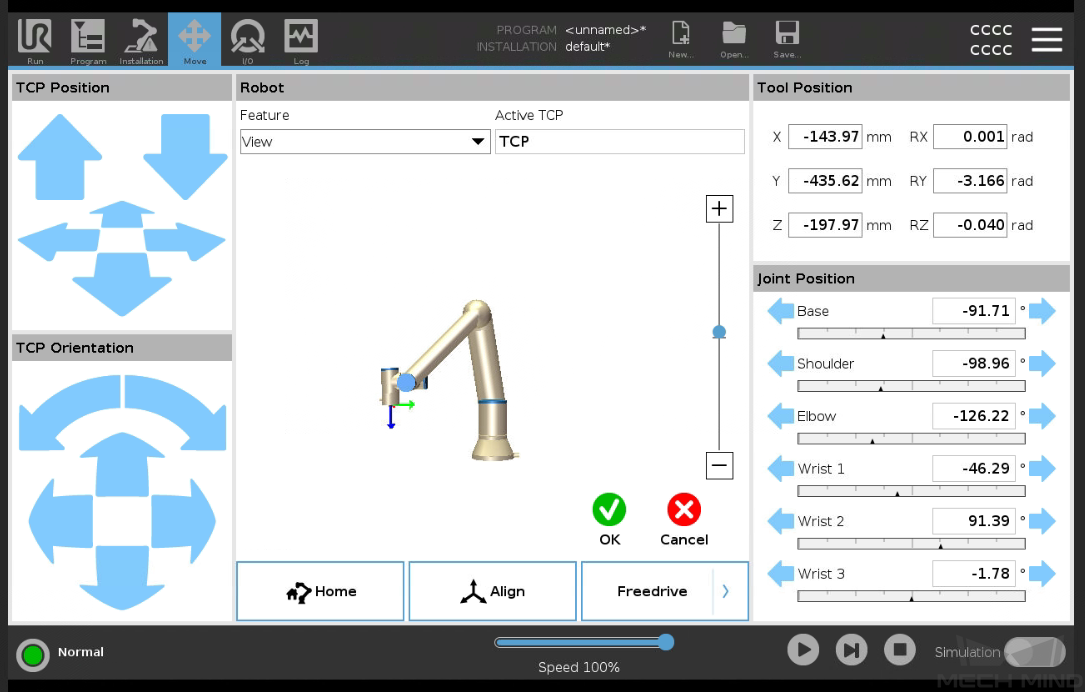Click the Shoulder joint position slider
Viewport: 1085px width, 692px height.
pyautogui.click(x=911, y=386)
